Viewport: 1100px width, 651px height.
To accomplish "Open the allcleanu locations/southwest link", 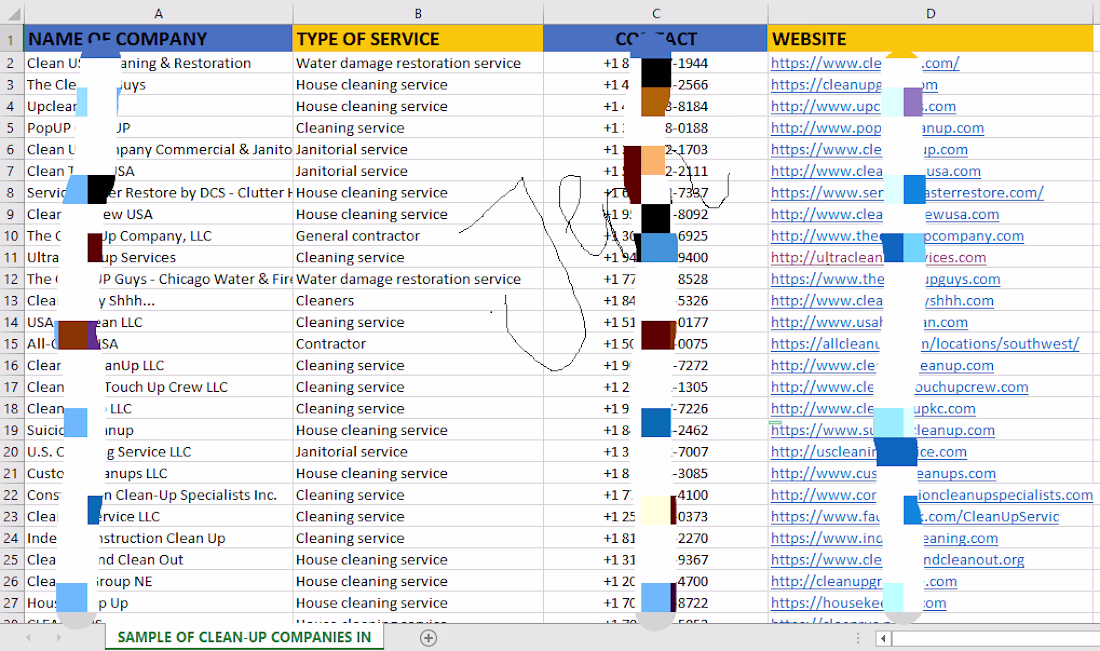I will [x=925, y=344].
